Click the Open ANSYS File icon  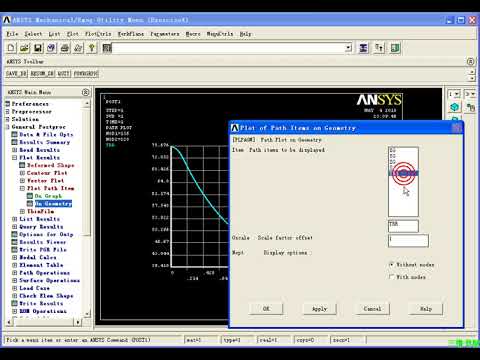coord(24,48)
